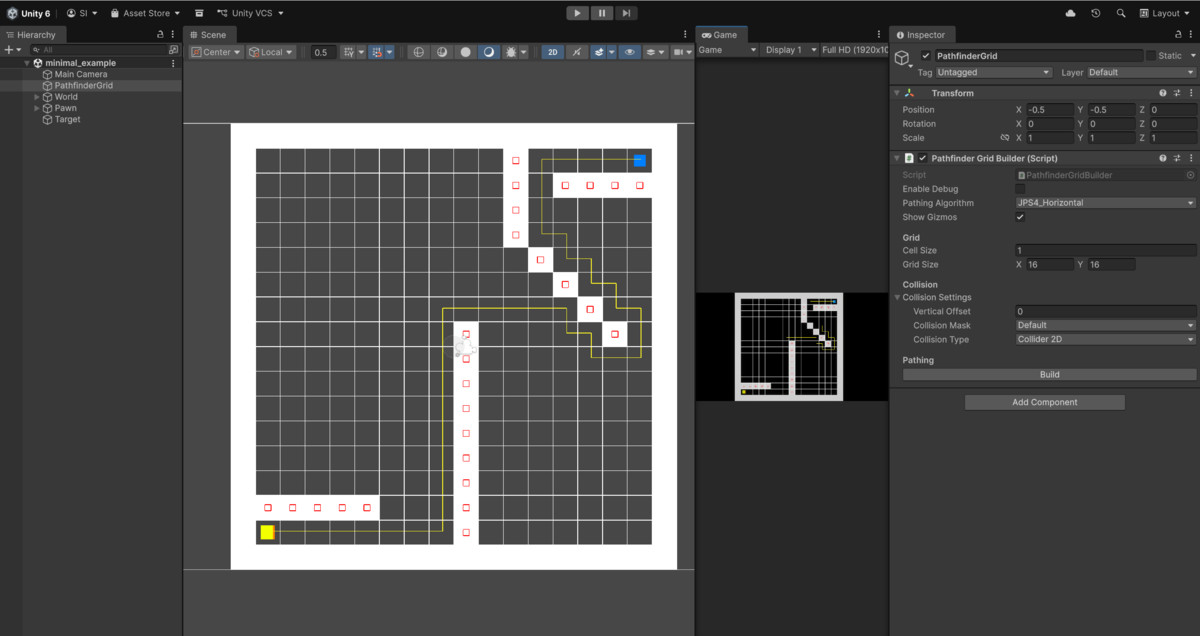Switch to the Game tab
1200x636 pixels.
(x=721, y=34)
